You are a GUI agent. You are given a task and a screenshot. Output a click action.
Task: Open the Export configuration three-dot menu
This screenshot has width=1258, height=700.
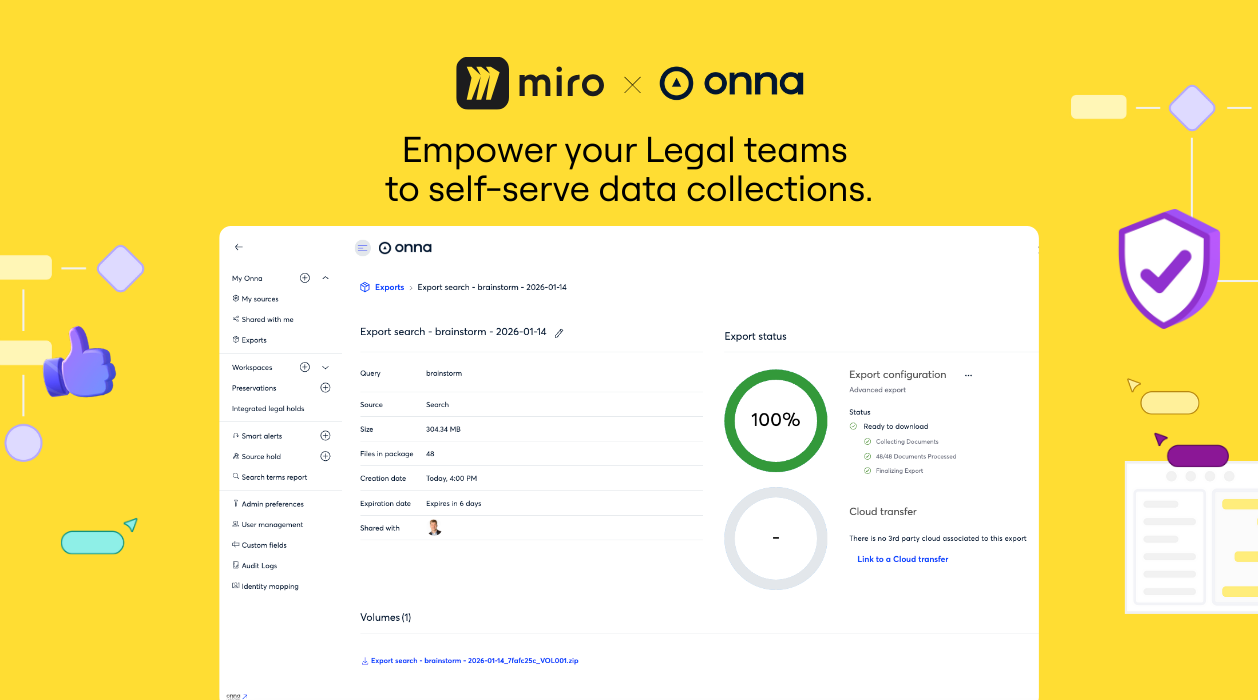point(968,375)
